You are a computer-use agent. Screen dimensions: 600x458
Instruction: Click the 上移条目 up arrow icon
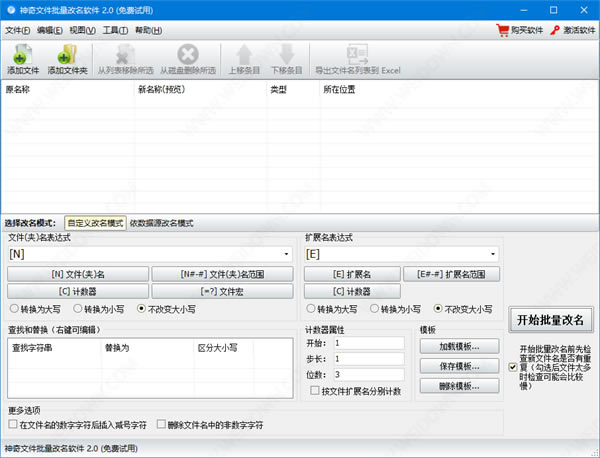(243, 55)
